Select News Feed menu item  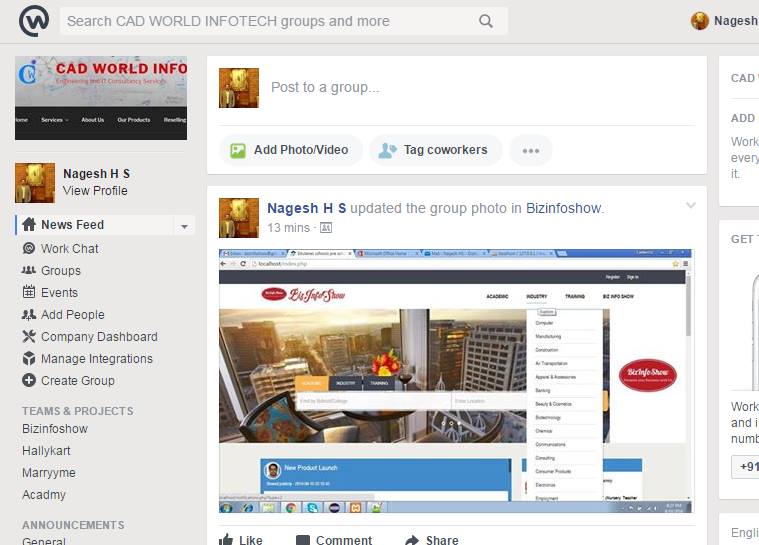pyautogui.click(x=72, y=225)
